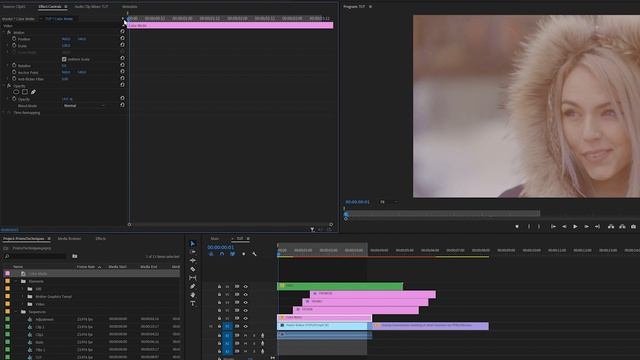This screenshot has height=360, width=640.
Task: Collapse the Elements bin
Action: (16, 281)
